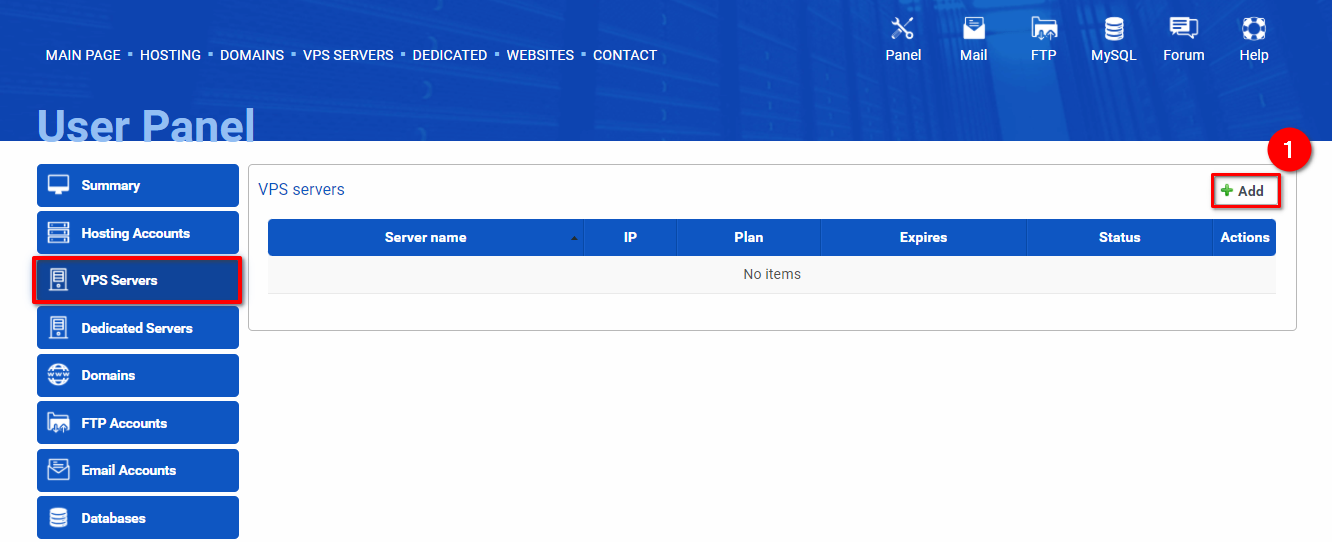The height and width of the screenshot is (542, 1332).
Task: Open Databases sidebar button
Action: point(138,517)
